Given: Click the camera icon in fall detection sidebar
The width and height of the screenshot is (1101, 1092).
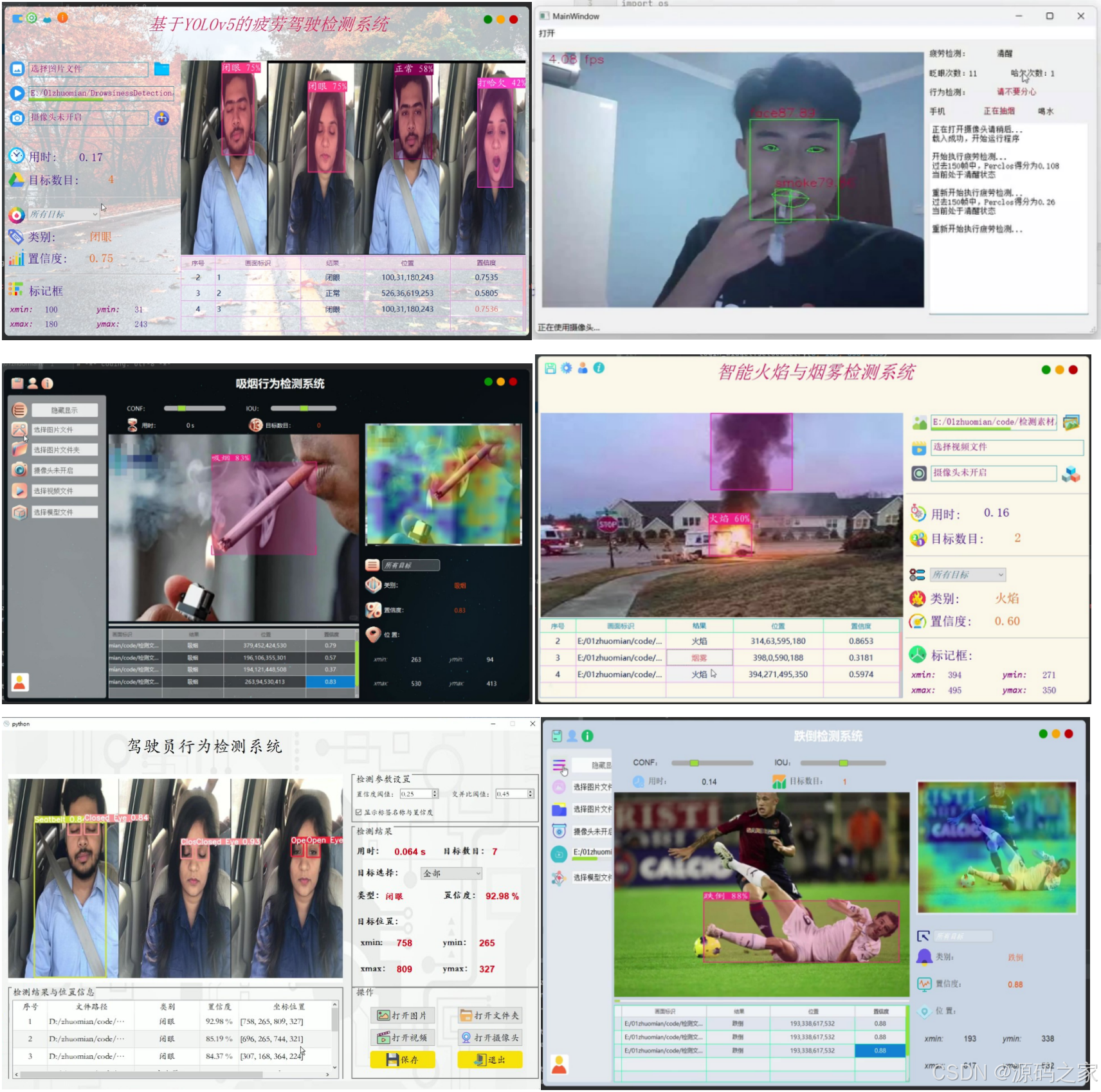Looking at the screenshot, I should point(559,831).
